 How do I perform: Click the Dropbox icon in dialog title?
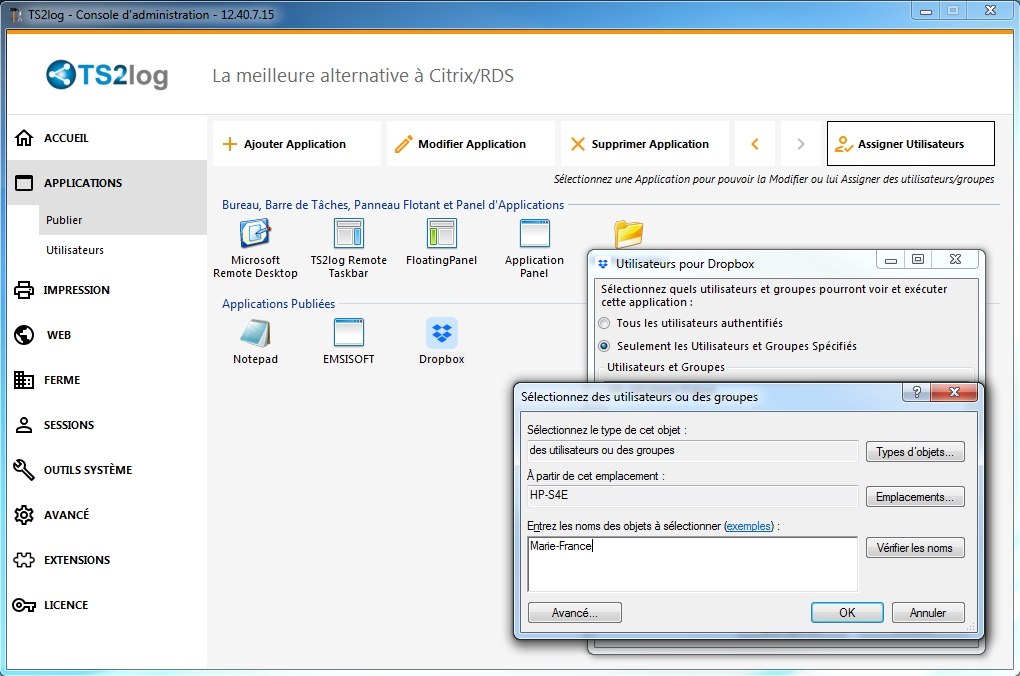(603, 264)
